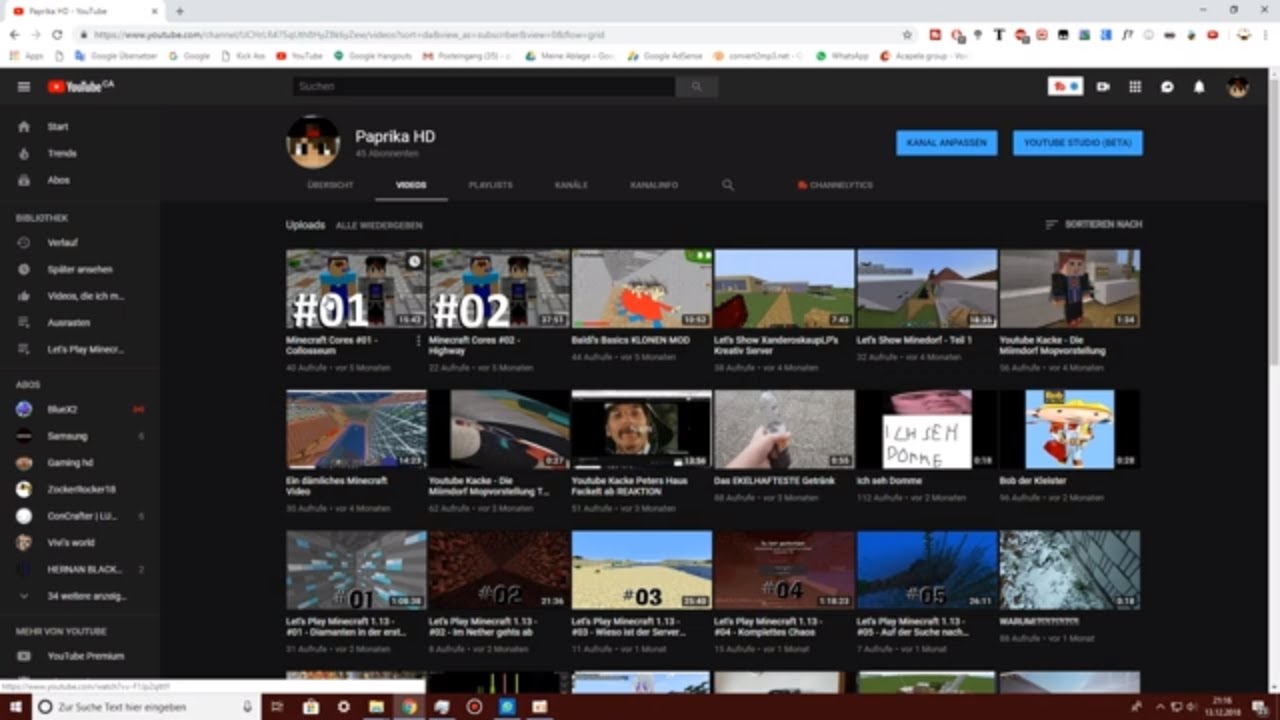Open the create video camera icon
The height and width of the screenshot is (720, 1280).
(1103, 87)
